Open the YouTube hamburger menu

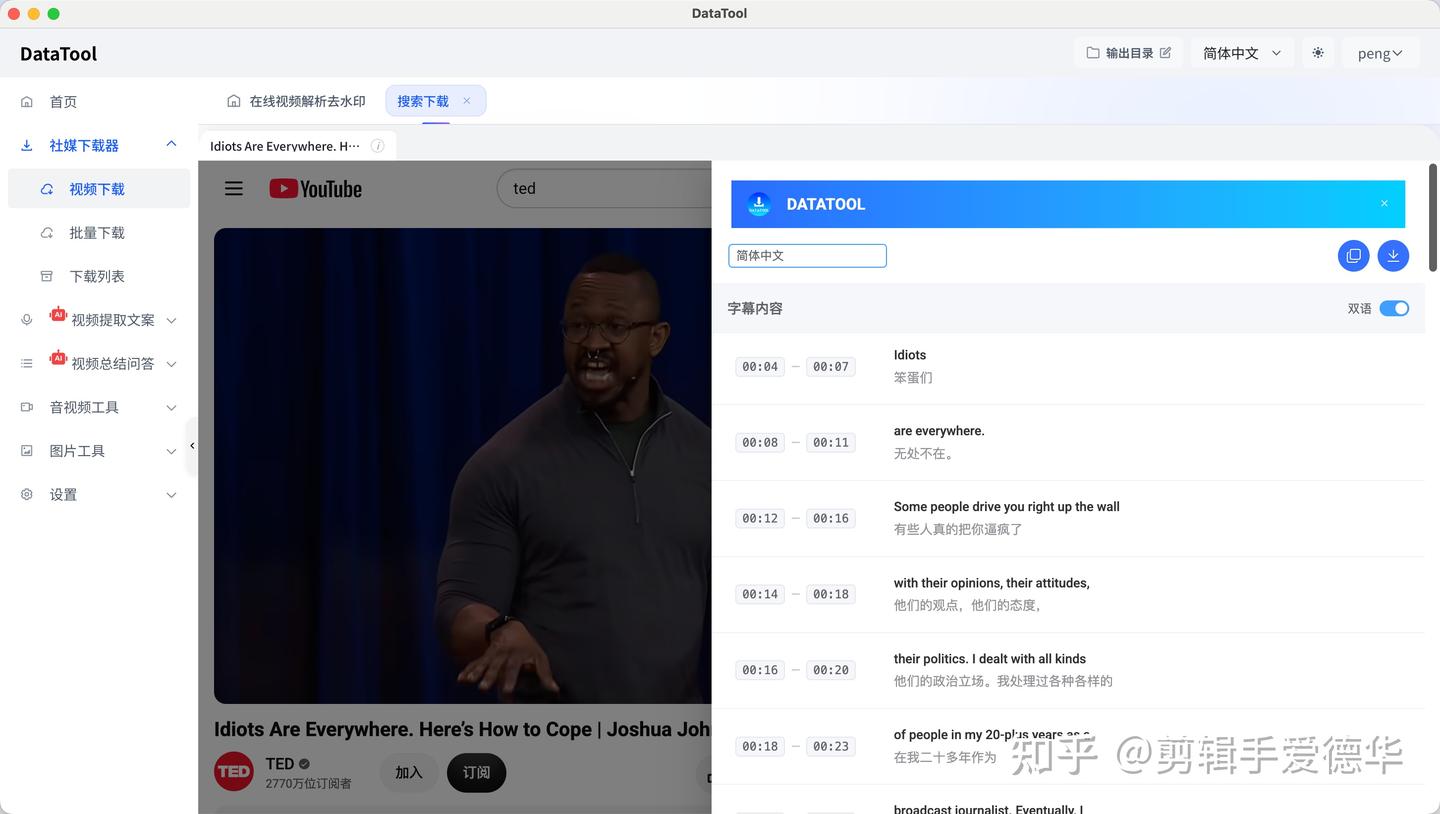[234, 188]
